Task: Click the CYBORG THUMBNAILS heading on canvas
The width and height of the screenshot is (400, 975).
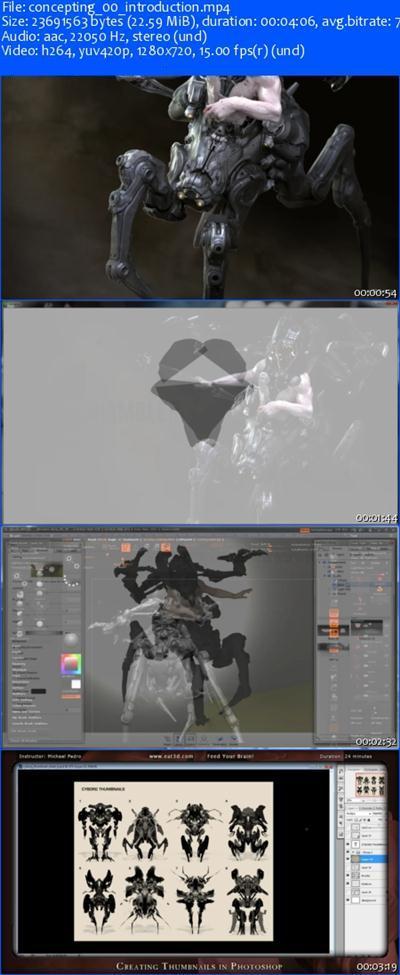Action: tap(103, 788)
